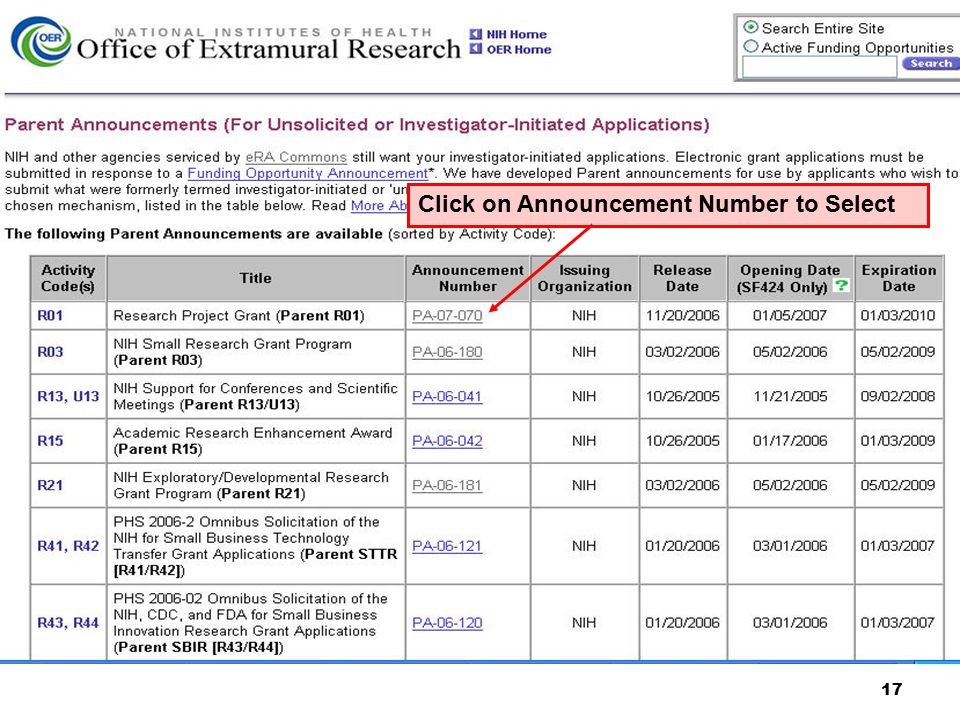
Task: Click opening date 01/05/2007
Action: click(790, 315)
